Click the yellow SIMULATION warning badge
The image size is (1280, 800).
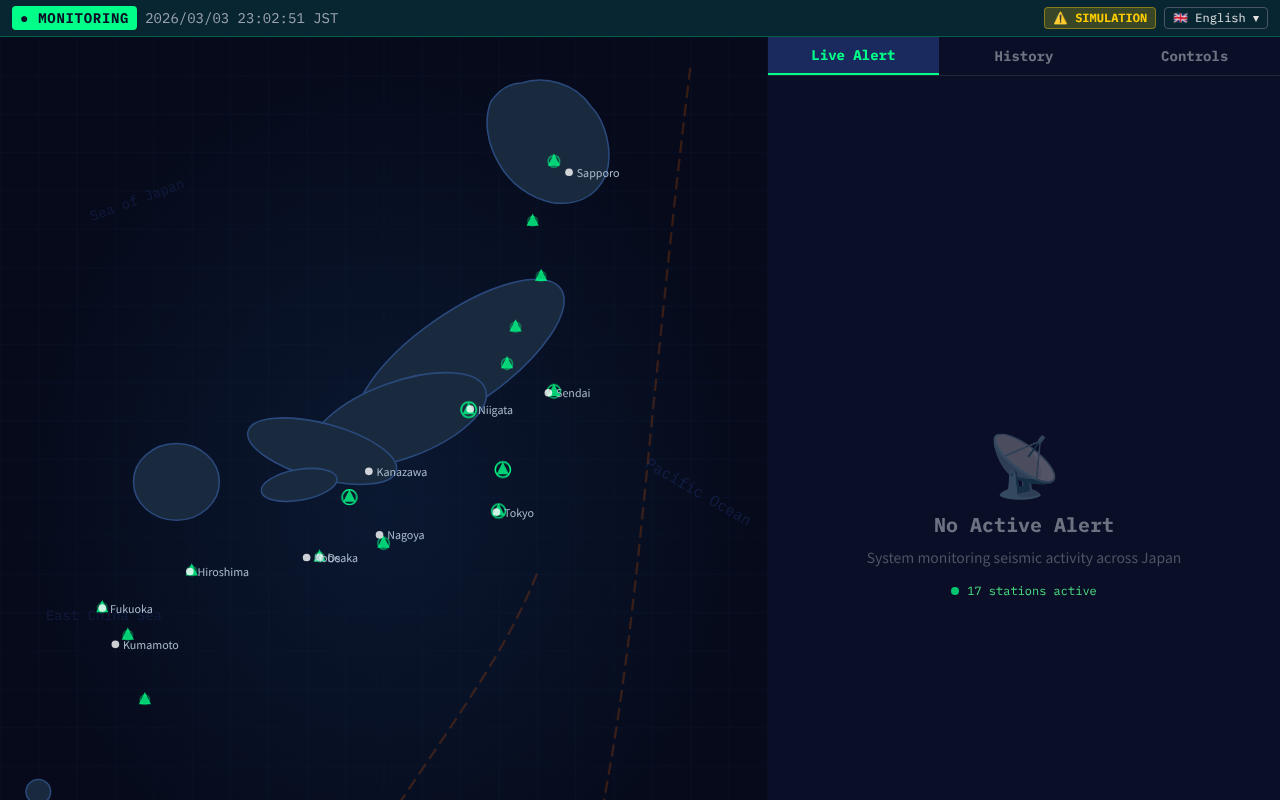1099,18
